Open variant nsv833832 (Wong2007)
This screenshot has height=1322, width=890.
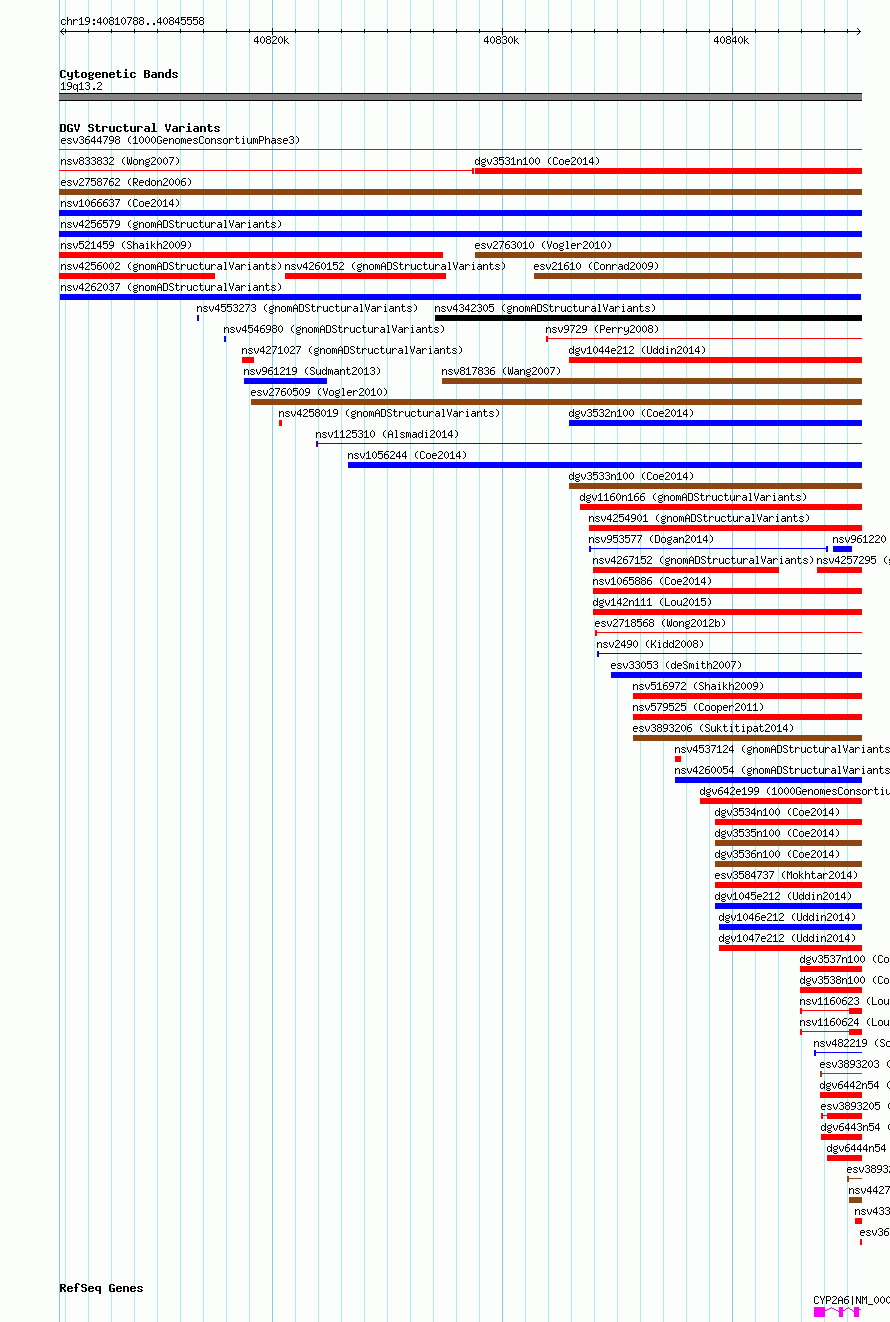120,161
